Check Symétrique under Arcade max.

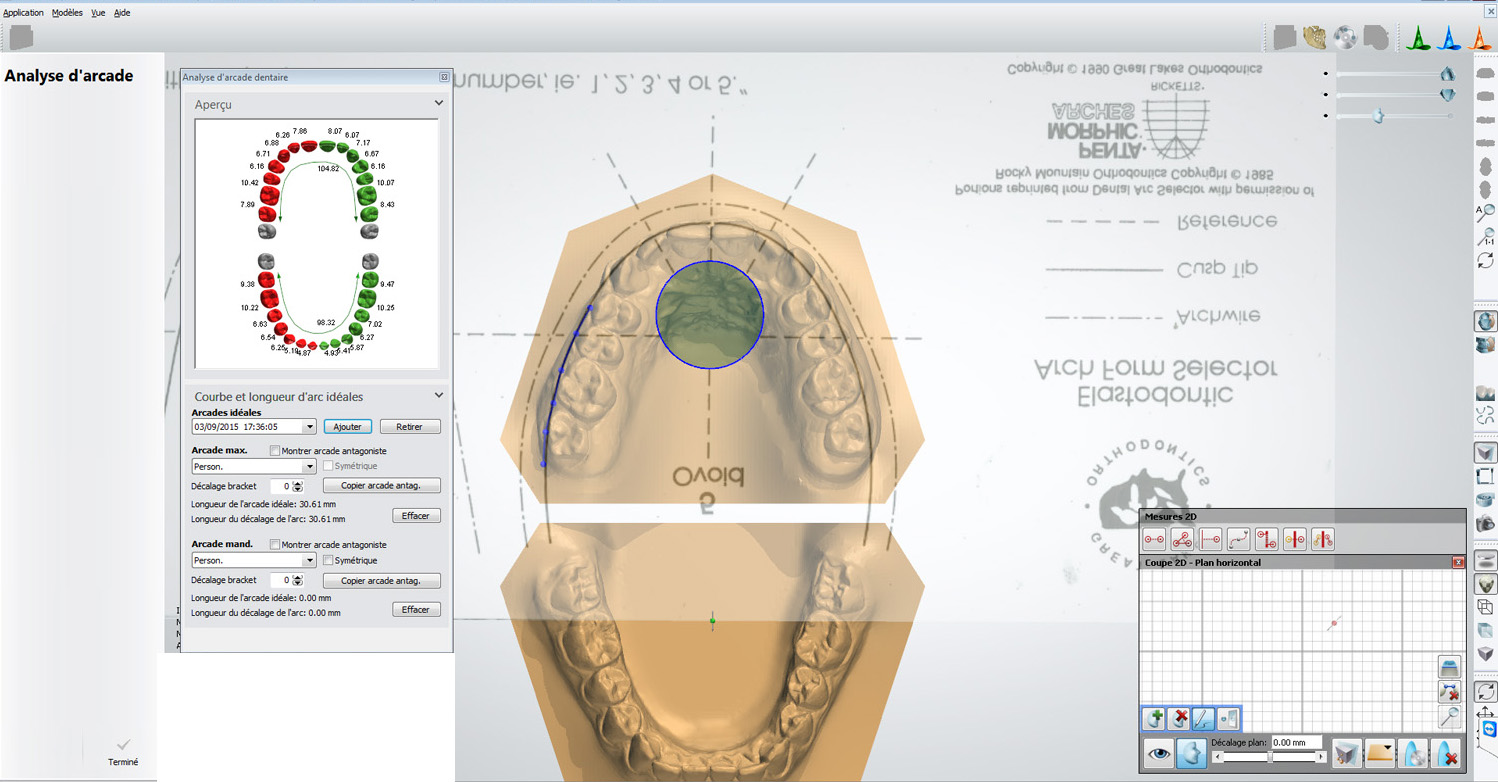(x=328, y=466)
